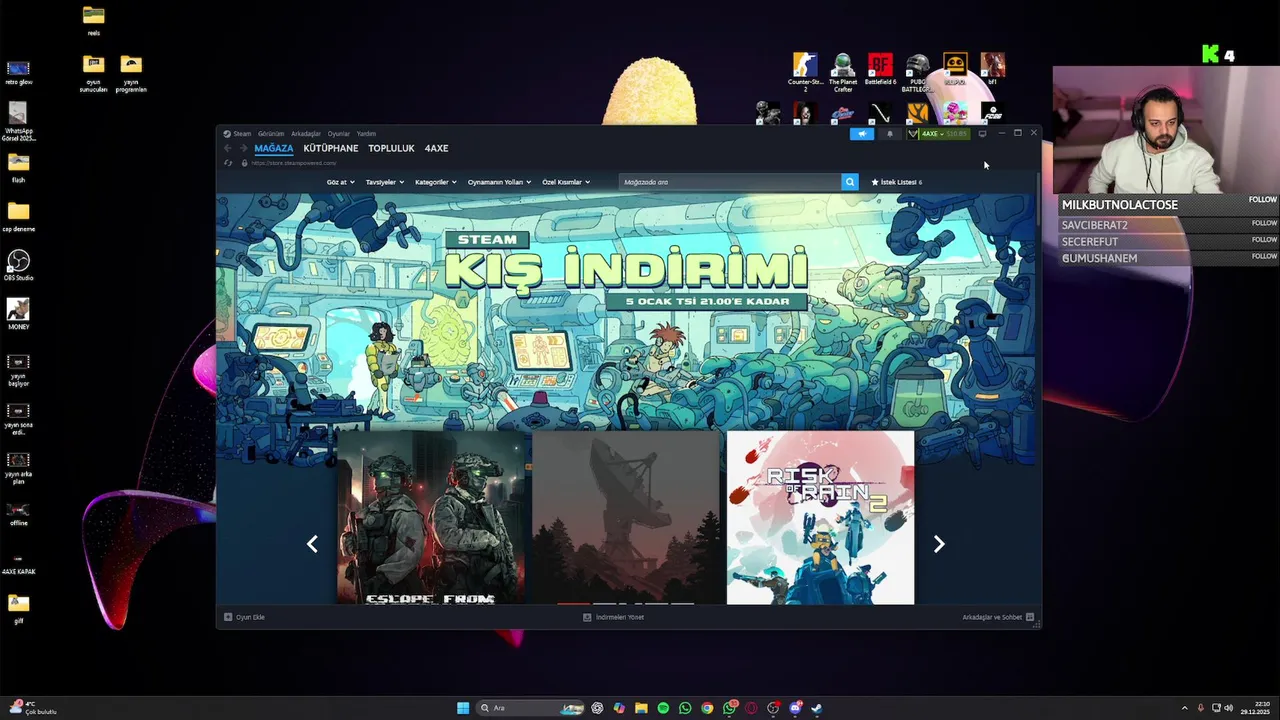Screen dimensions: 1280x720
Task: Expand Oynamanın Yolları dropdown
Action: coord(499,182)
